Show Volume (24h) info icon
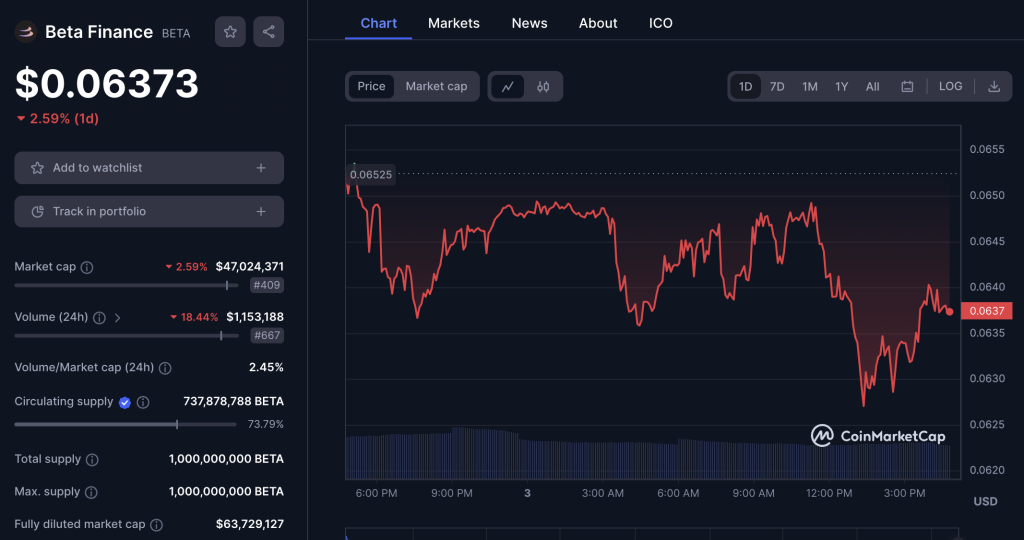The width and height of the screenshot is (1024, 540). click(x=99, y=317)
